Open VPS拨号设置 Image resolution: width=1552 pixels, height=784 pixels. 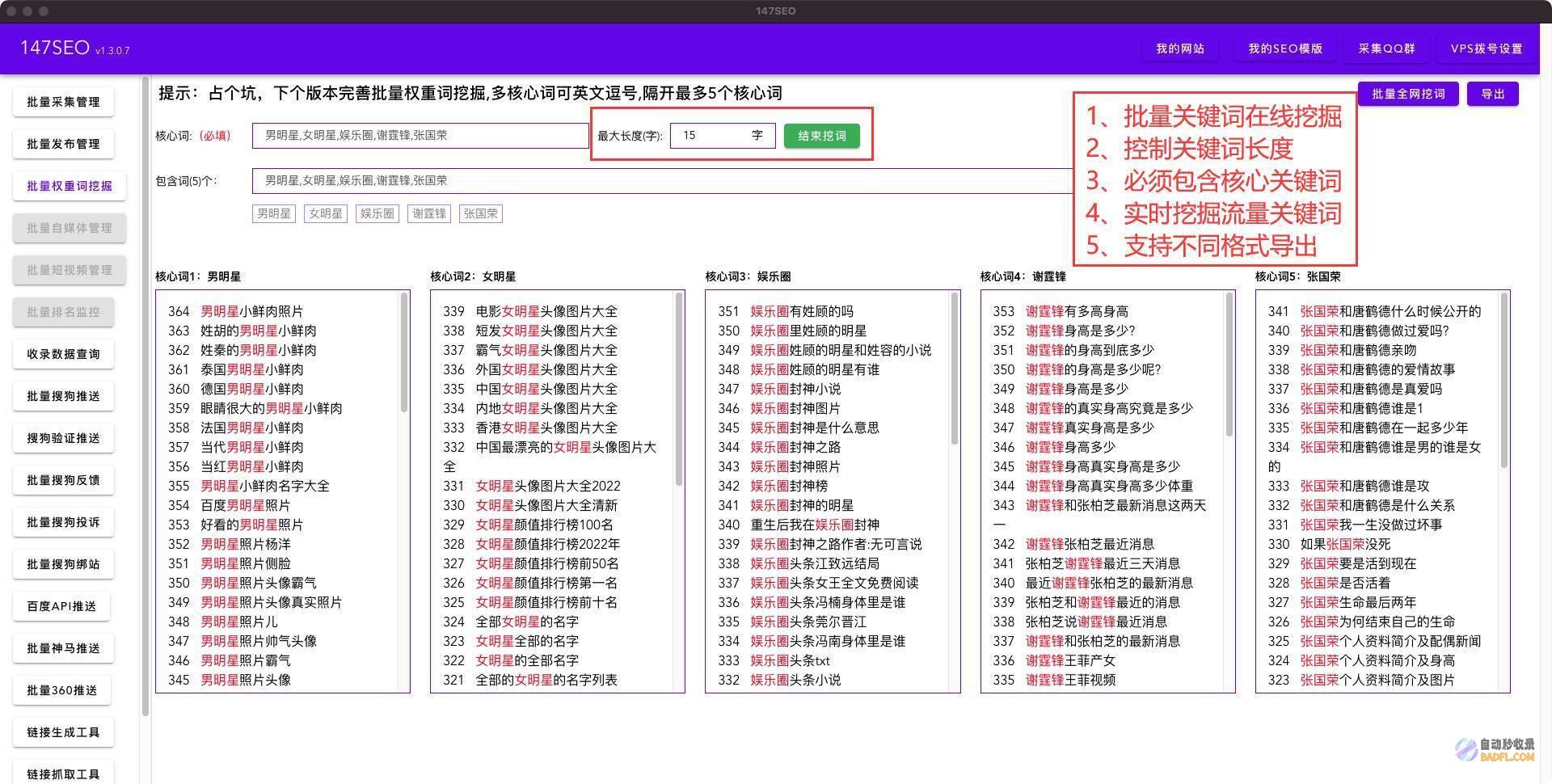coord(1487,48)
